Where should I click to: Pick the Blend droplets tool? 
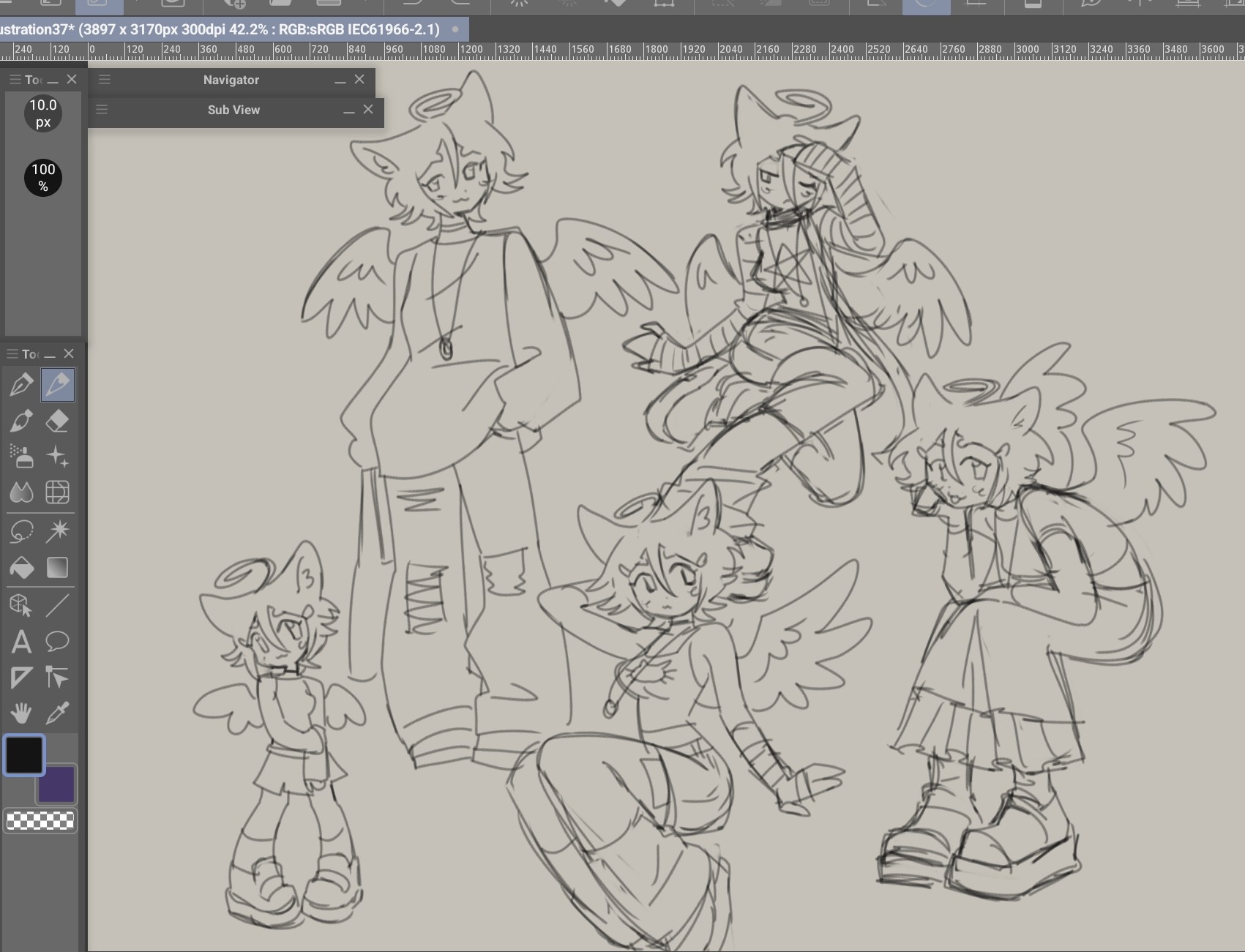[x=21, y=492]
